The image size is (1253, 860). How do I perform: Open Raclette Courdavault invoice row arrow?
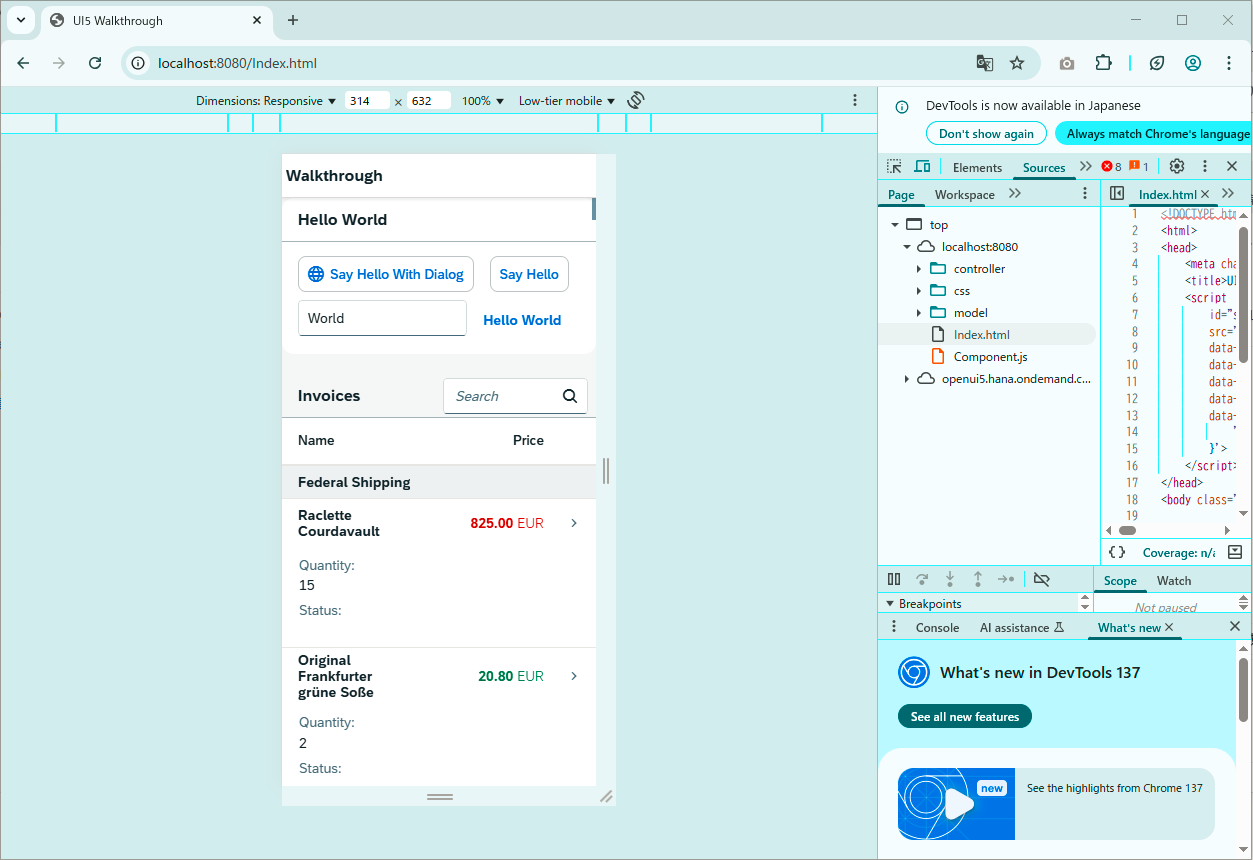(574, 523)
